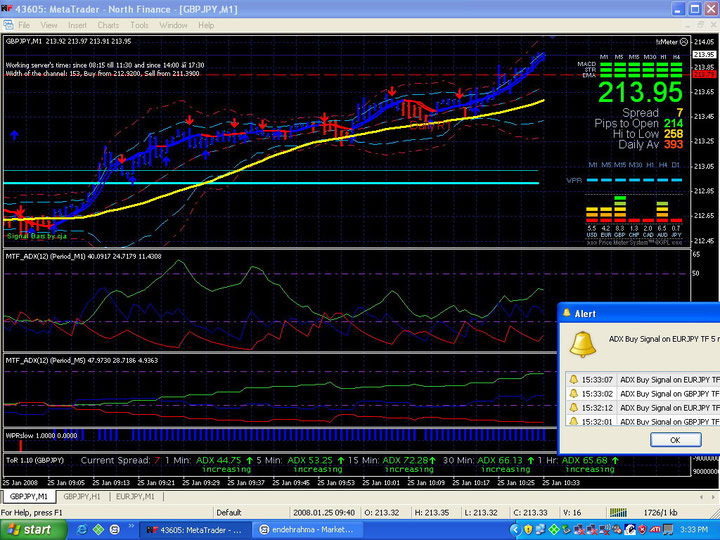Open the Insert menu

[77, 25]
